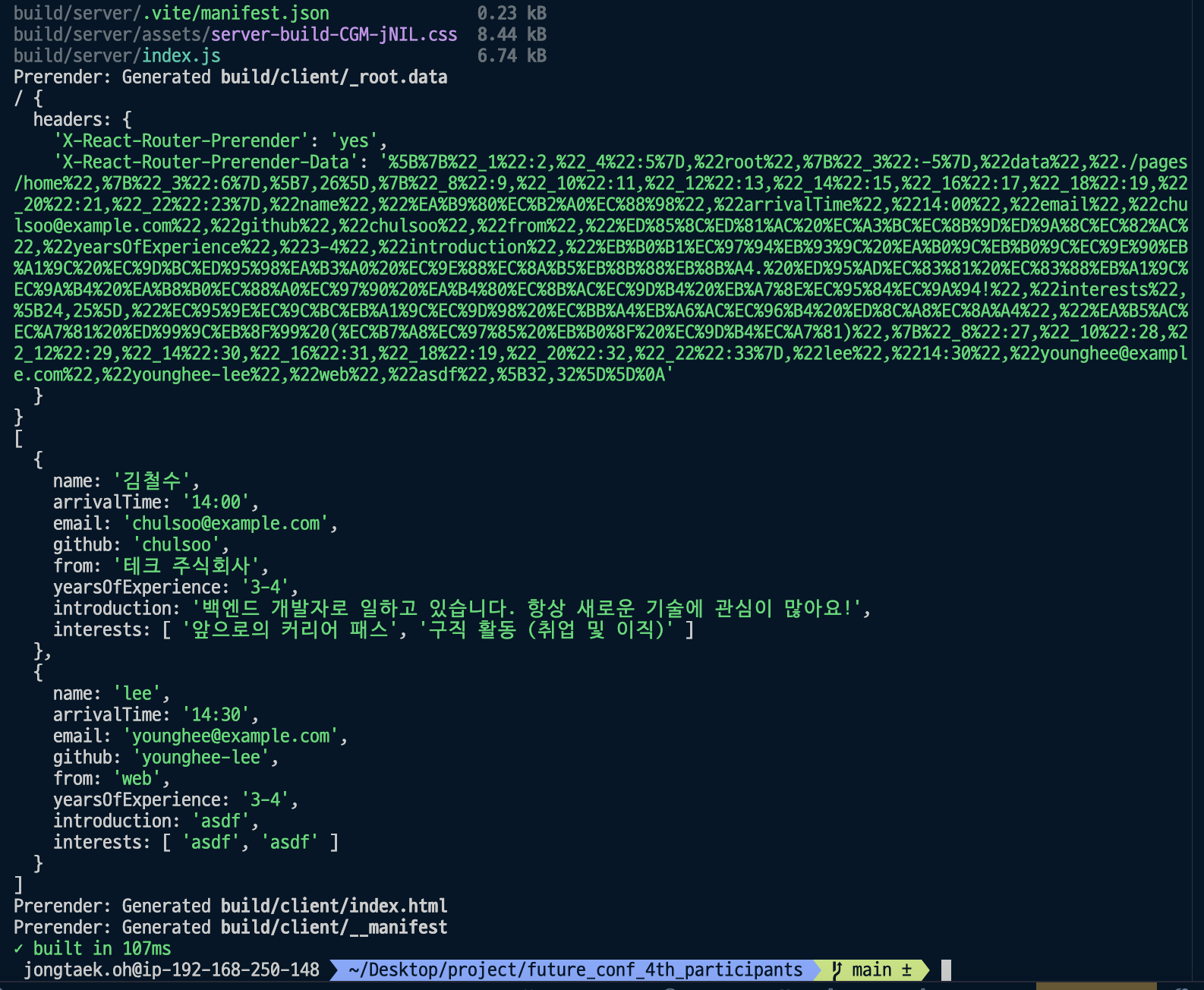This screenshot has width=1204, height=990.
Task: Click the build/client/index.html path
Action: [x=333, y=906]
